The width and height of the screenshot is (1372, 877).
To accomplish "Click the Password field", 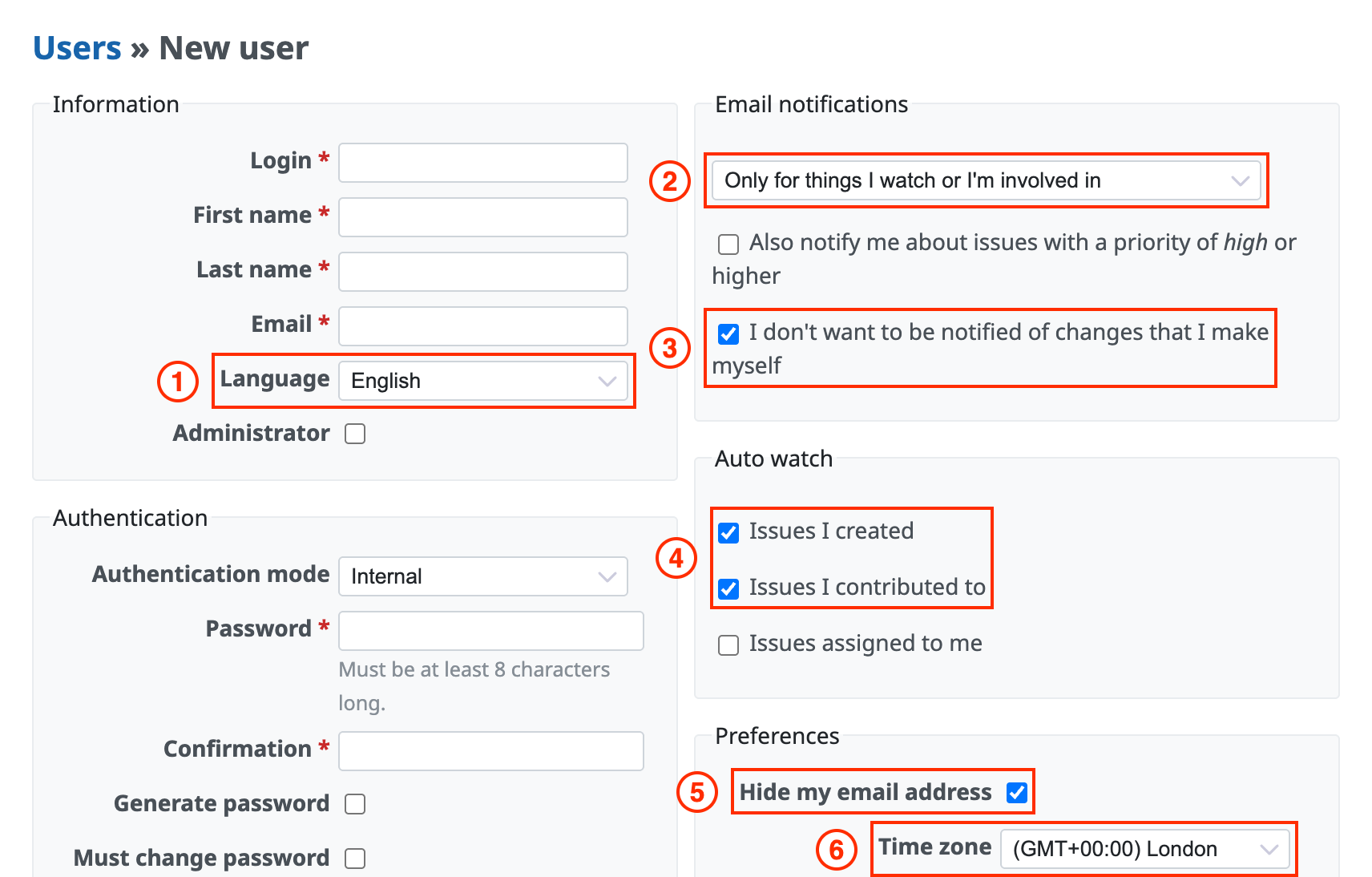I will (x=491, y=631).
